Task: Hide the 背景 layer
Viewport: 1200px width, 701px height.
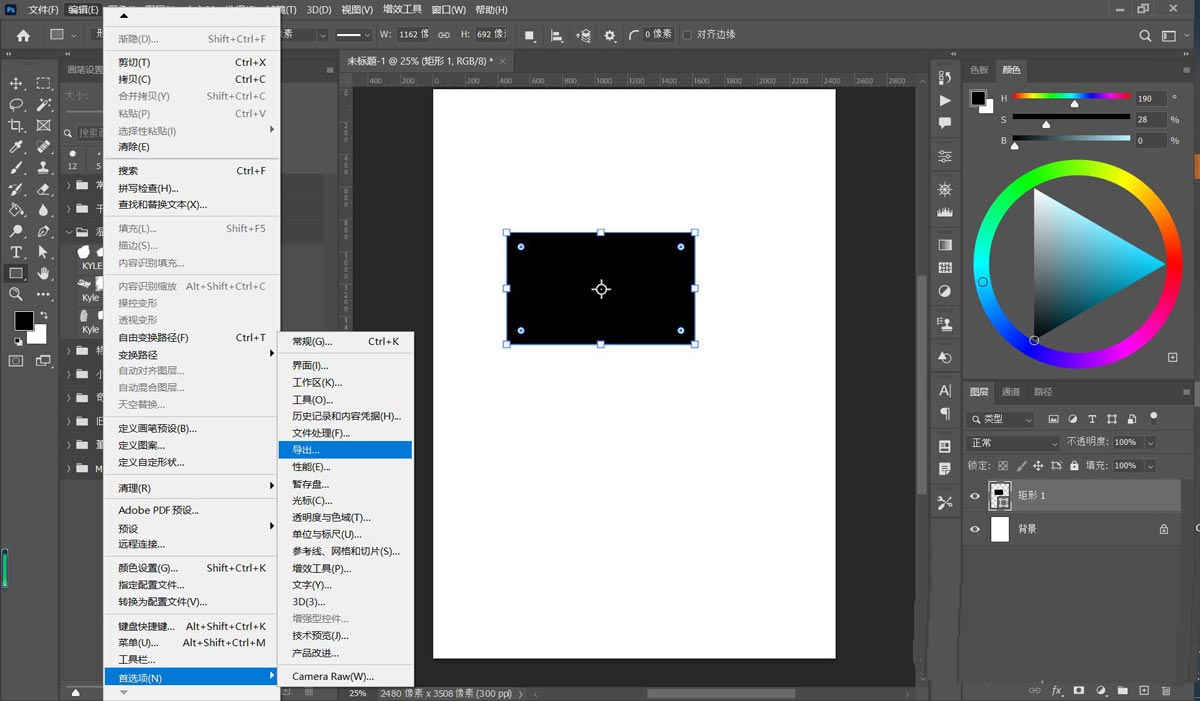Action: coord(975,530)
